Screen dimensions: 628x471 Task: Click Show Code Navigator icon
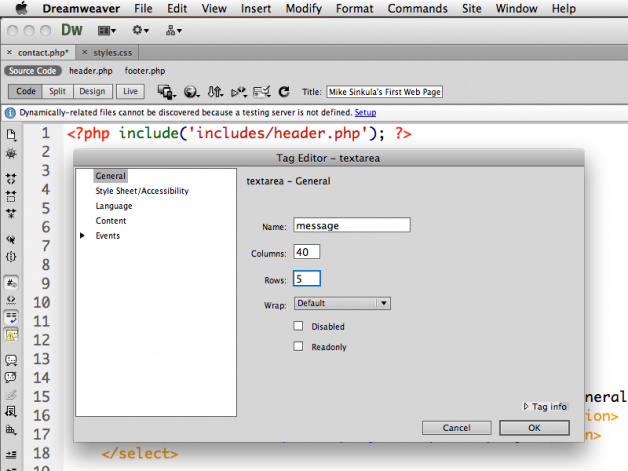11,153
